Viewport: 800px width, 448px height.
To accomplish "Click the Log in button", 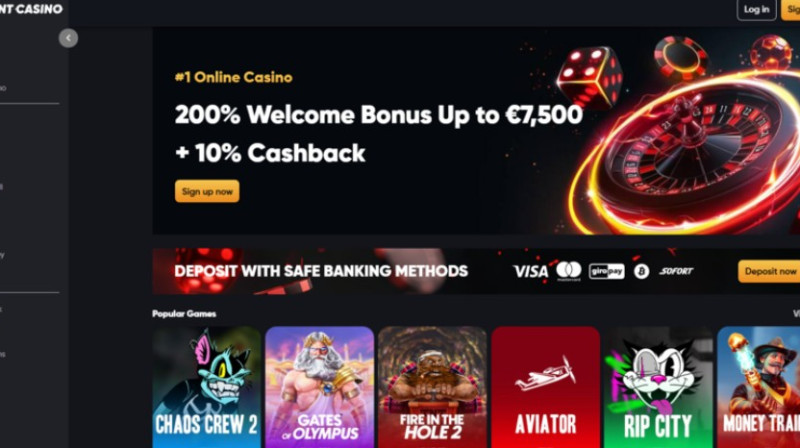I will pos(756,10).
